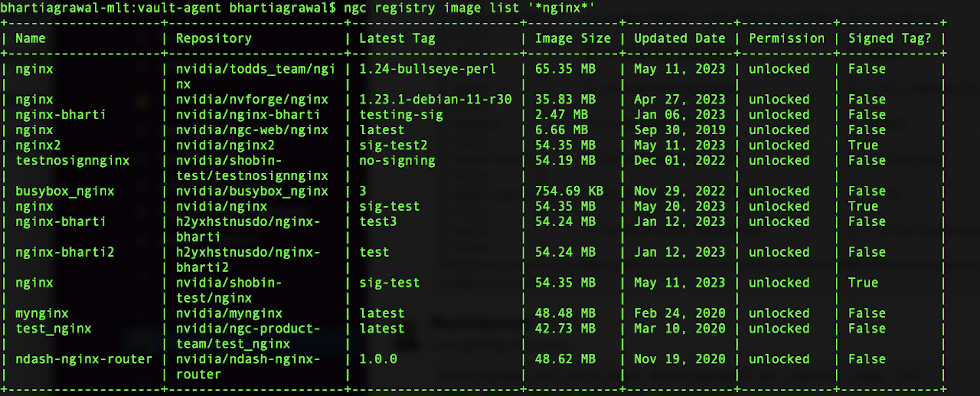This screenshot has width=980, height=396.
Task: Click repository 'nvidia/busybox_nginx'
Action: (x=252, y=191)
